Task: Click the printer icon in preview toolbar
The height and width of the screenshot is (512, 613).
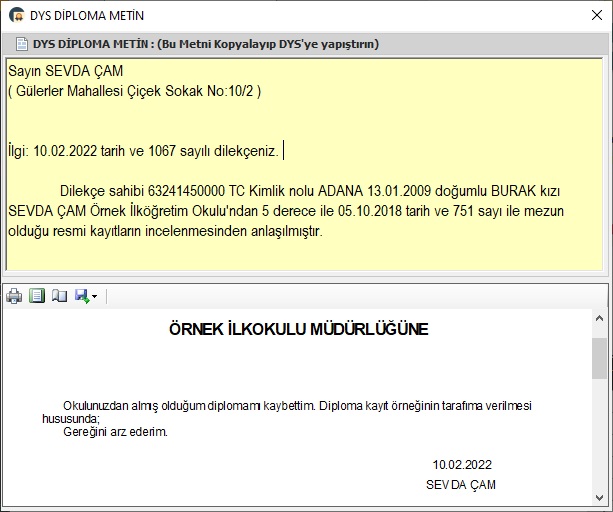Action: point(14,296)
